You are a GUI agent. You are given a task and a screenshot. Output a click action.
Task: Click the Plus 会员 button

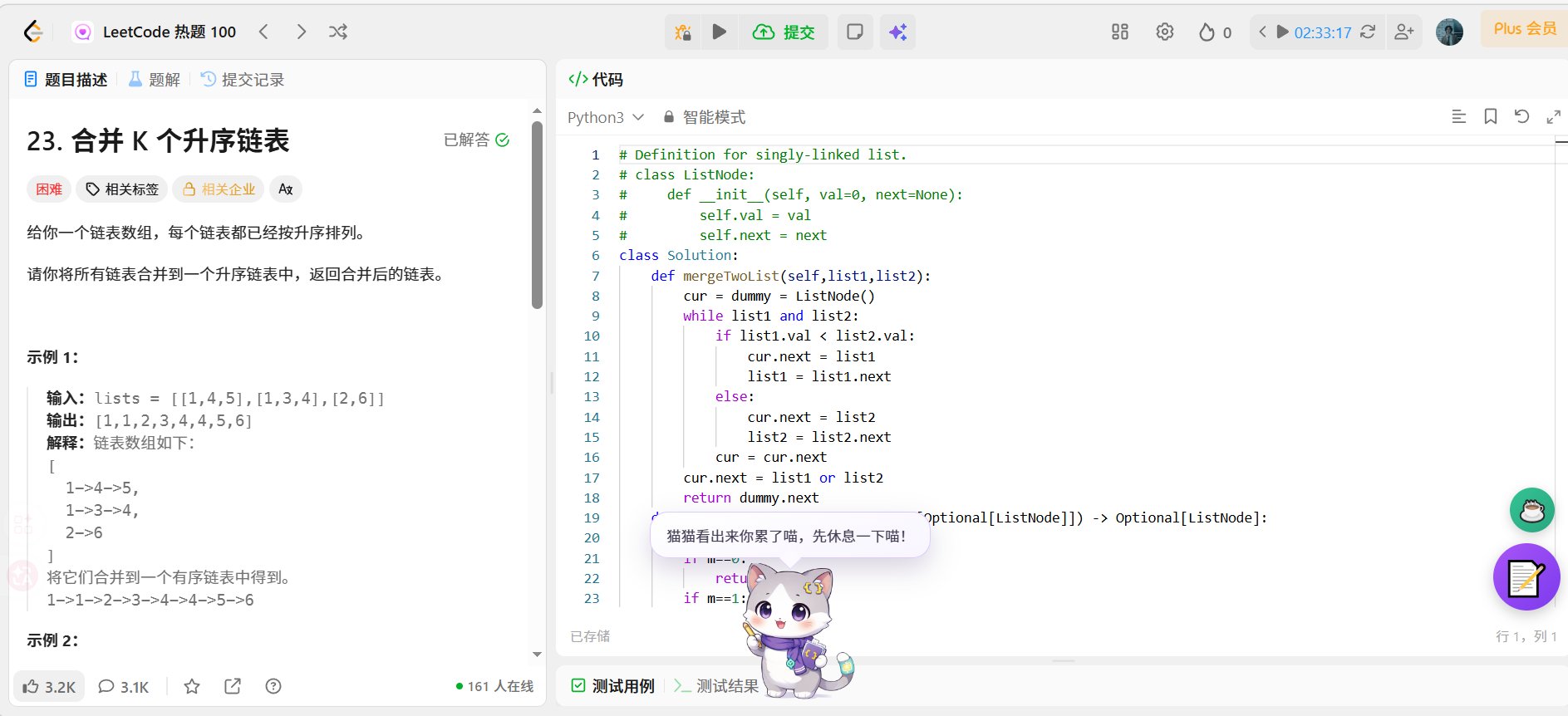(x=1524, y=29)
